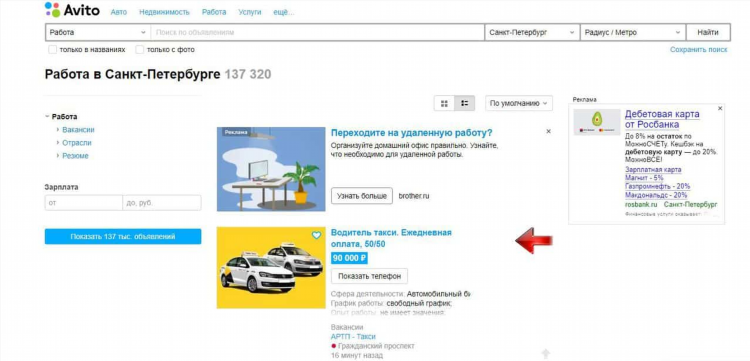
Task: Click the Rosbank avocado card thumbnail
Action: coord(597,122)
